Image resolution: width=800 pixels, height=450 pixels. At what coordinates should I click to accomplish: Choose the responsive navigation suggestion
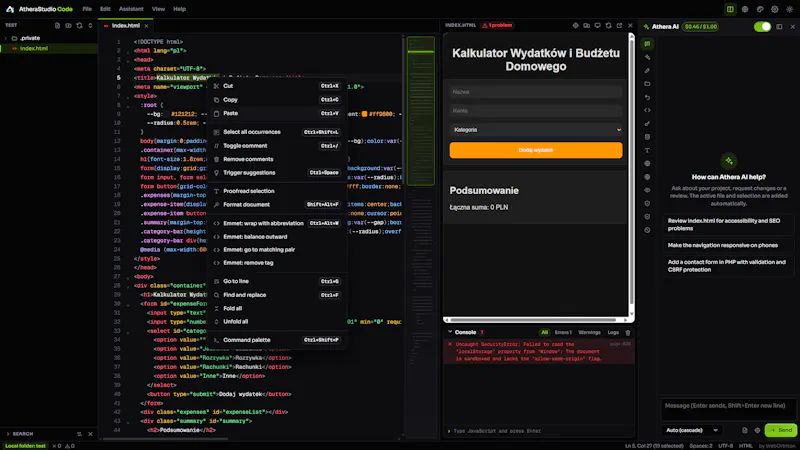(729, 245)
